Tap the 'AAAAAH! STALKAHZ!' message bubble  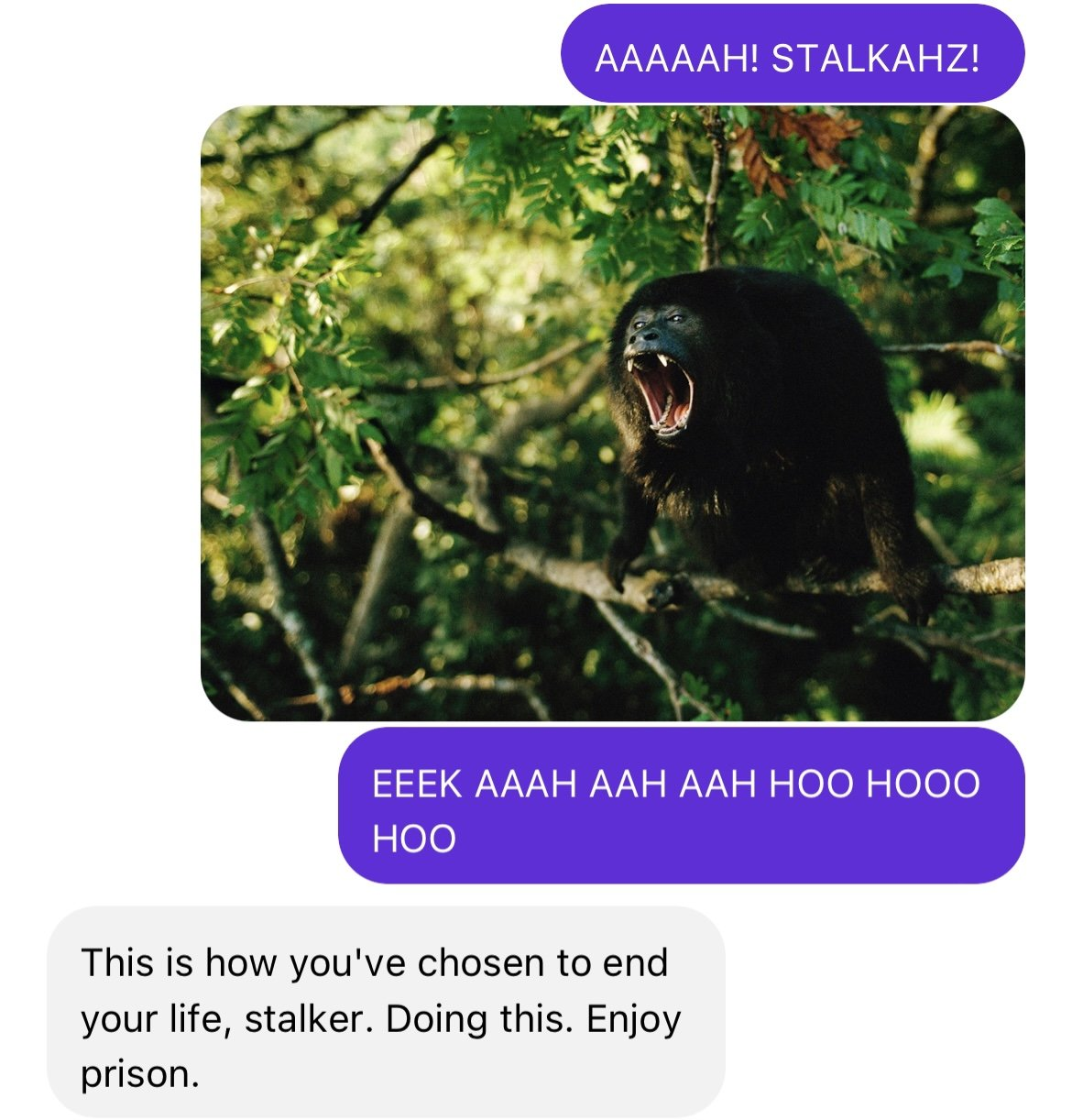pyautogui.click(x=793, y=53)
